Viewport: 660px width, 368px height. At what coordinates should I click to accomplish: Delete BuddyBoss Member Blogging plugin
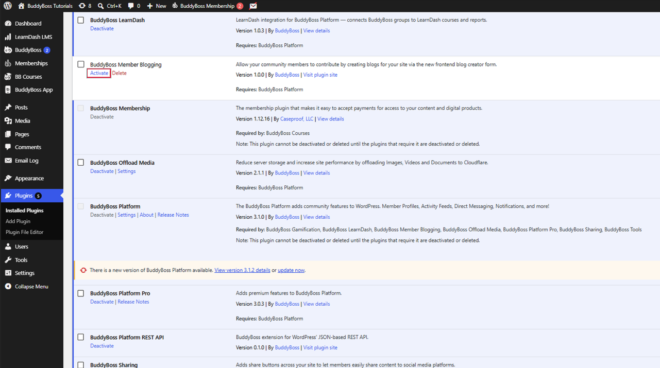(119, 73)
